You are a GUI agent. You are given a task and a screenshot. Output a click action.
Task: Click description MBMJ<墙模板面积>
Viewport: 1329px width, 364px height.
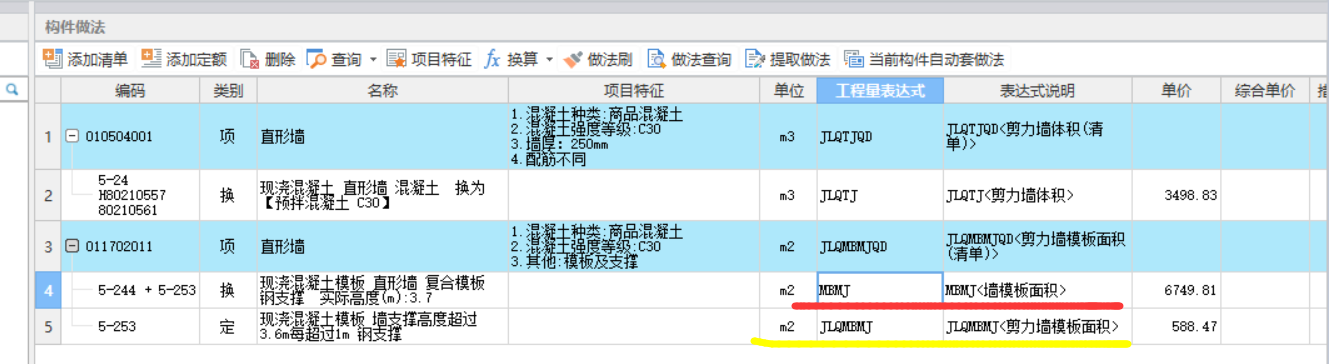(x=1037, y=290)
